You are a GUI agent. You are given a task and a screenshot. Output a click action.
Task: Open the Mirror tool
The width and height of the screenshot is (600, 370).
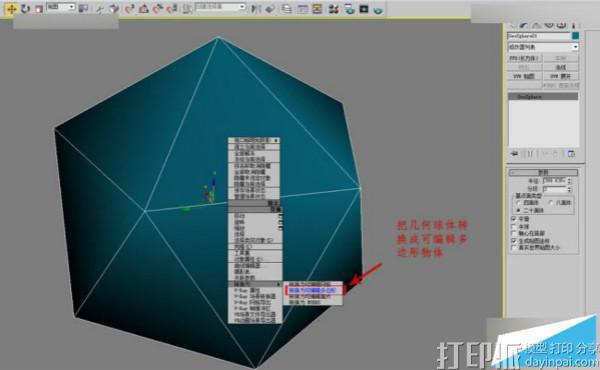[x=256, y=9]
